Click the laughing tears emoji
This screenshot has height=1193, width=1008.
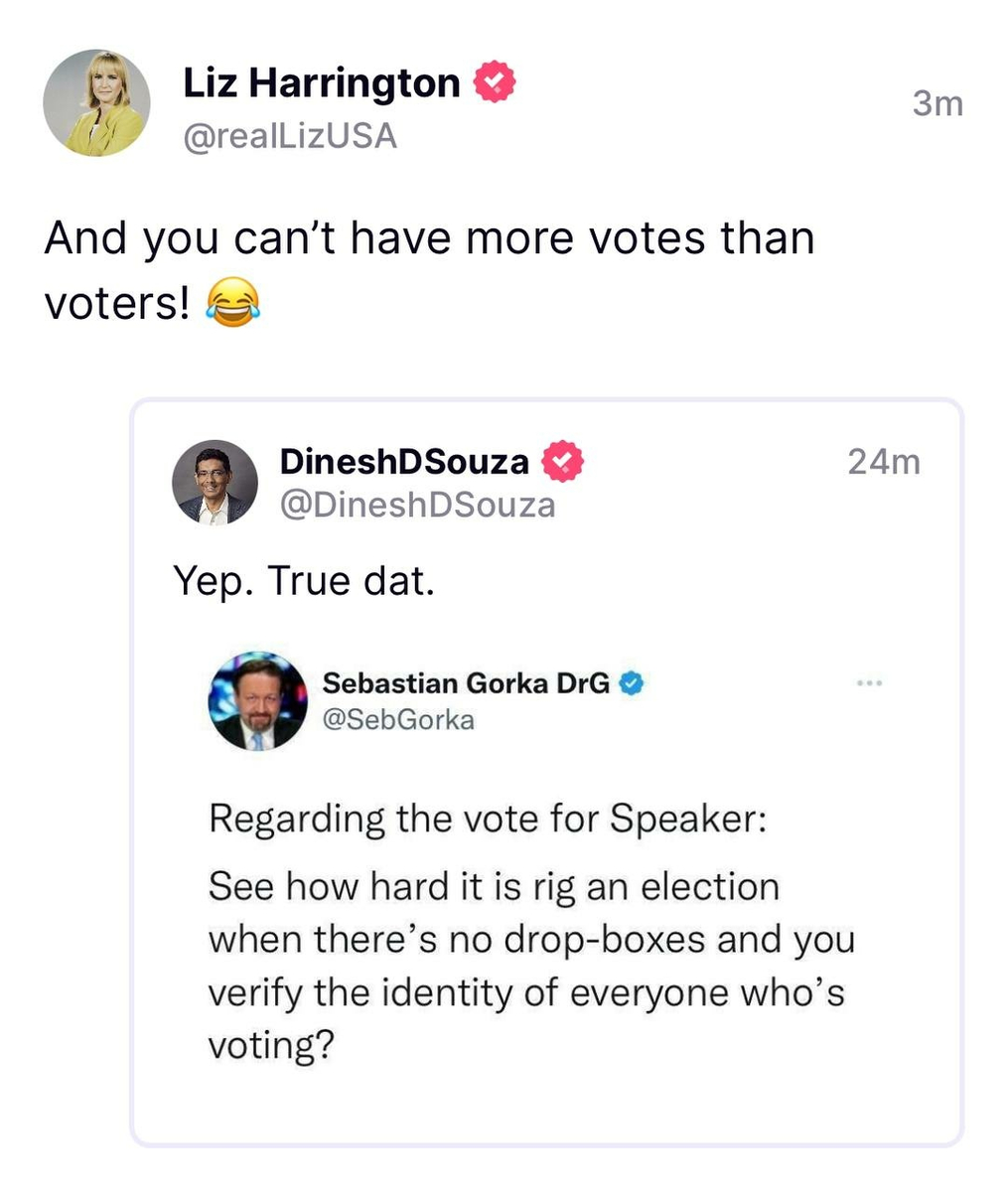tap(232, 302)
